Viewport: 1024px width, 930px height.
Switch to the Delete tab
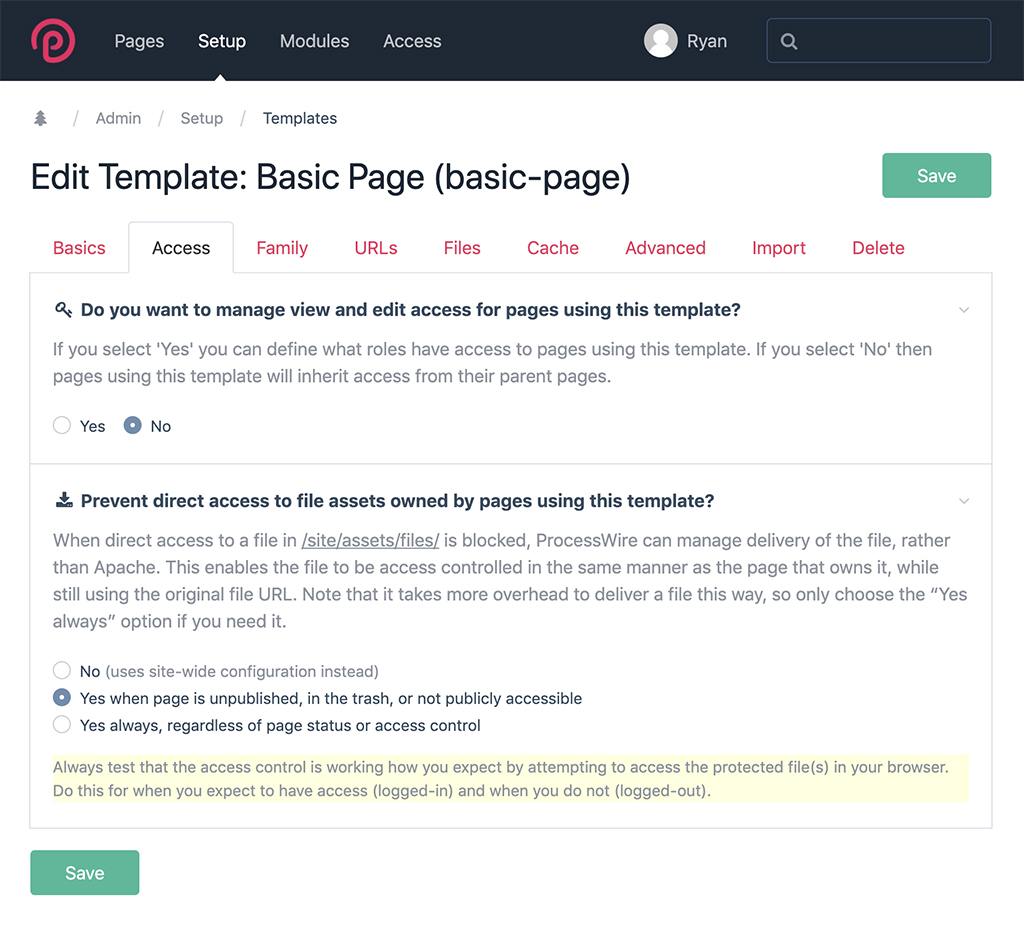click(878, 248)
